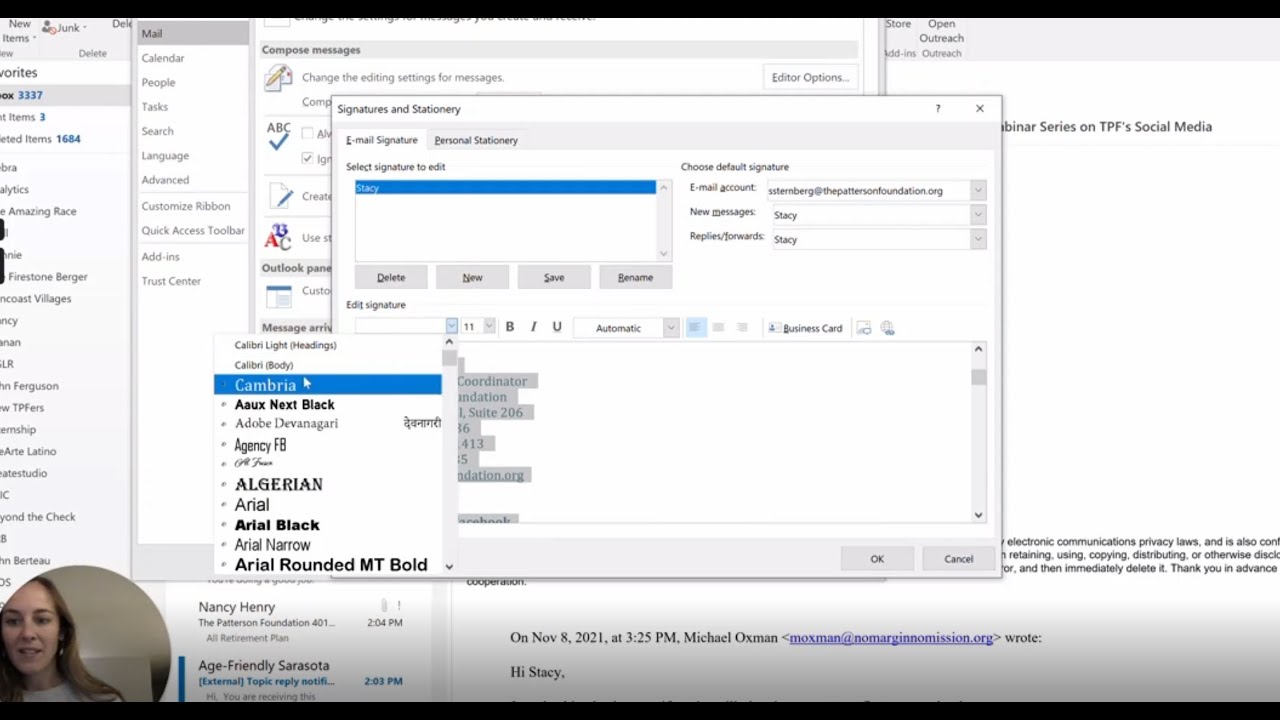Click New signature button
This screenshot has height=720, width=1280.
[x=473, y=277]
